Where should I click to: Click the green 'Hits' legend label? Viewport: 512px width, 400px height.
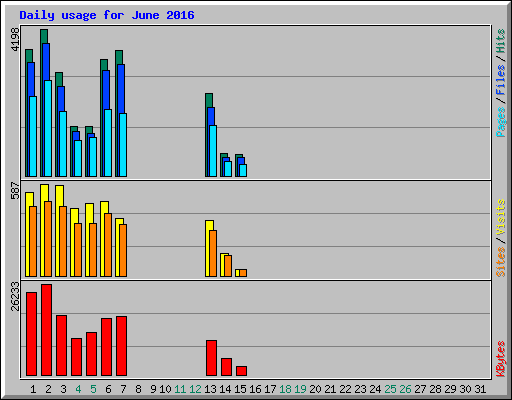coord(500,41)
